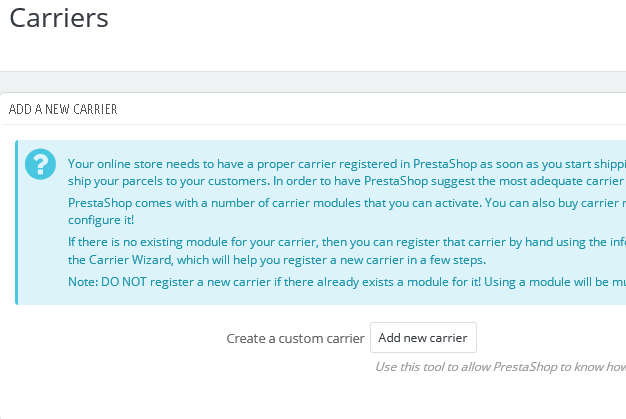This screenshot has width=626, height=419.
Task: Click the dark blue left border of info box
Action: click(x=16, y=222)
